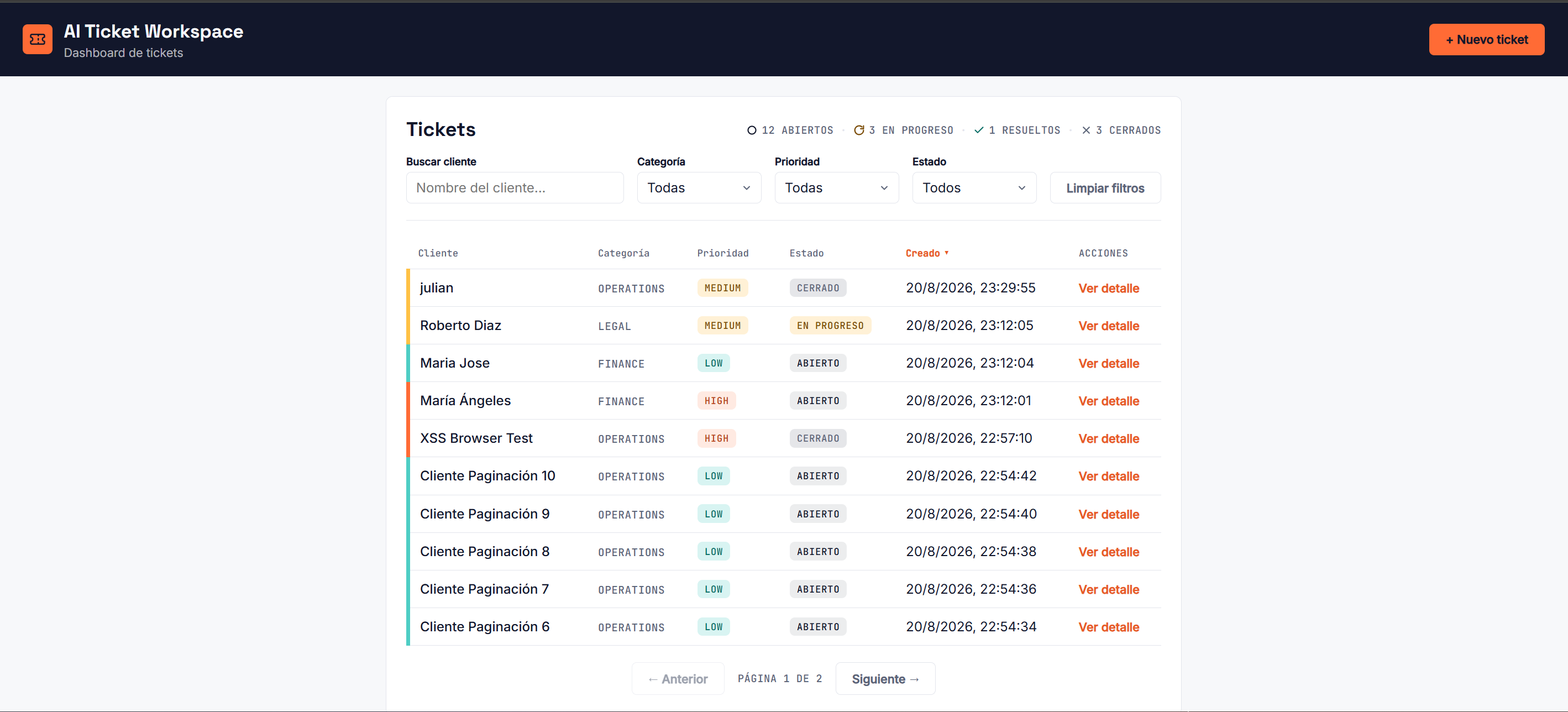
Task: Click the MEDIUM badge in julian's row
Action: click(722, 288)
